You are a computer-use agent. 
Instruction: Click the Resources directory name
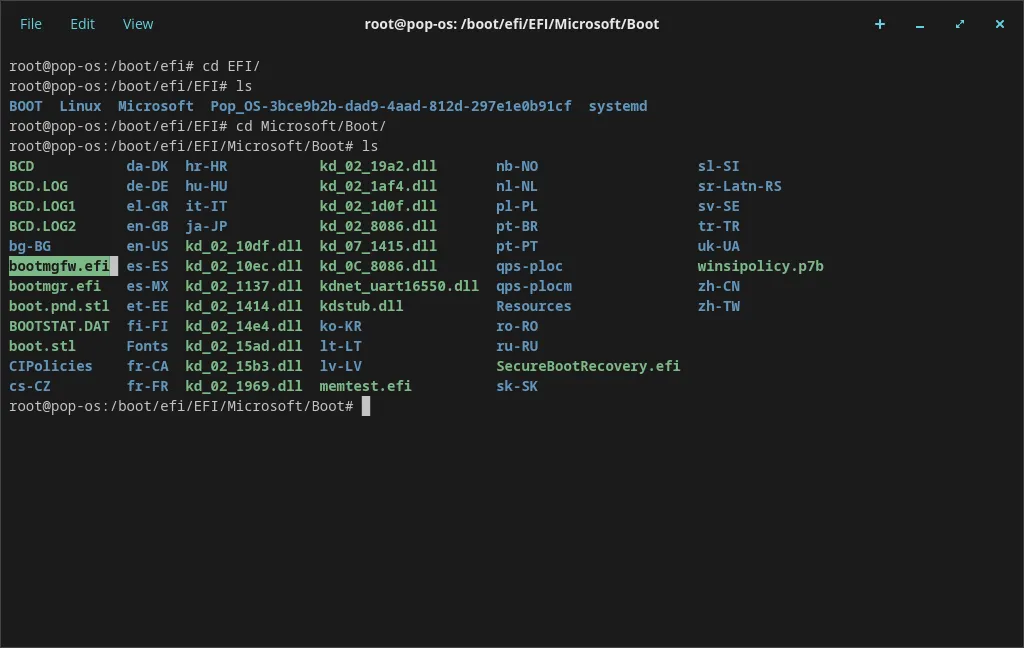point(533,306)
